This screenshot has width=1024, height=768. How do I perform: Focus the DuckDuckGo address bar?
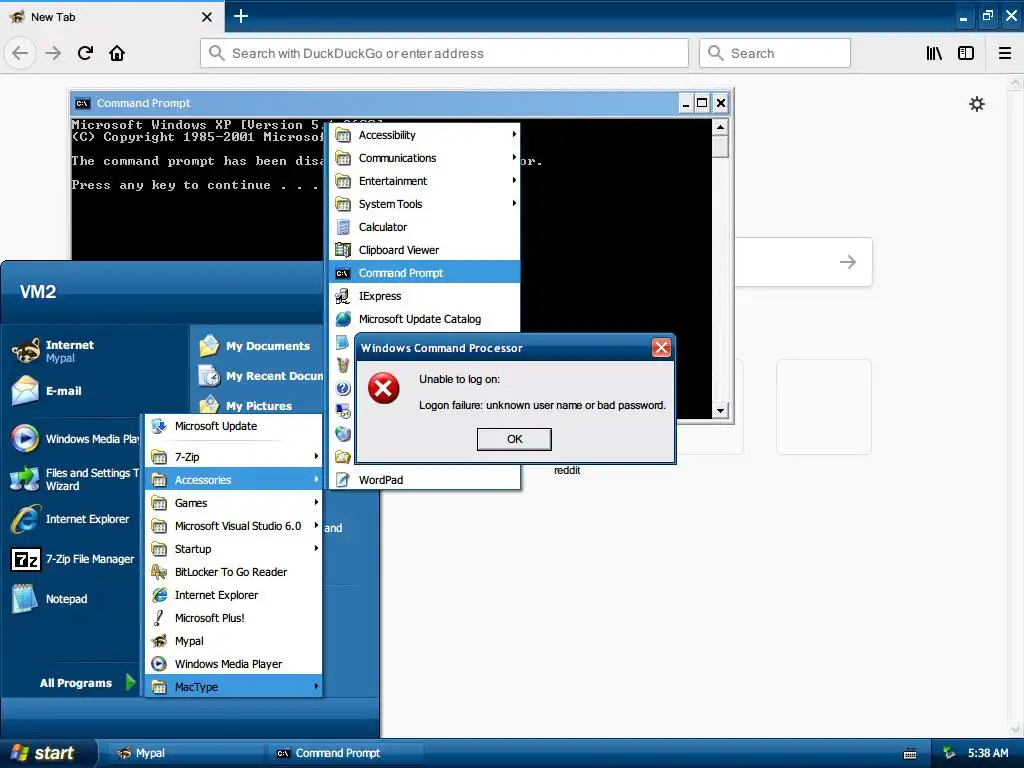pos(444,53)
